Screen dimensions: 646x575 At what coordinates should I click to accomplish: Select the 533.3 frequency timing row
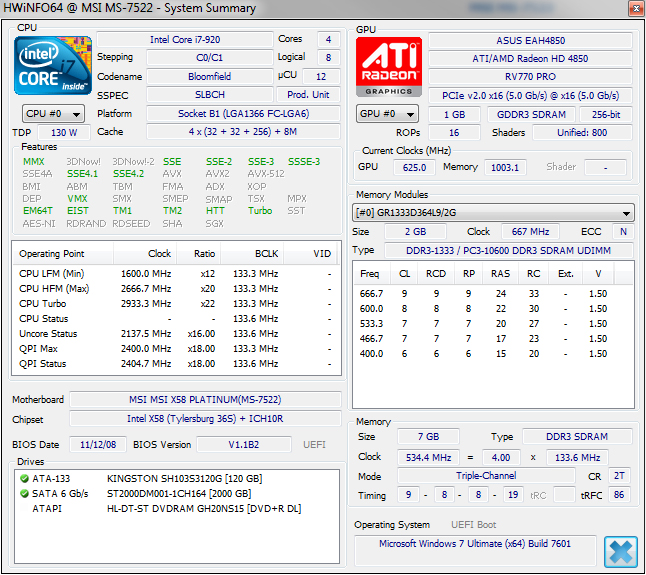pyautogui.click(x=493, y=324)
